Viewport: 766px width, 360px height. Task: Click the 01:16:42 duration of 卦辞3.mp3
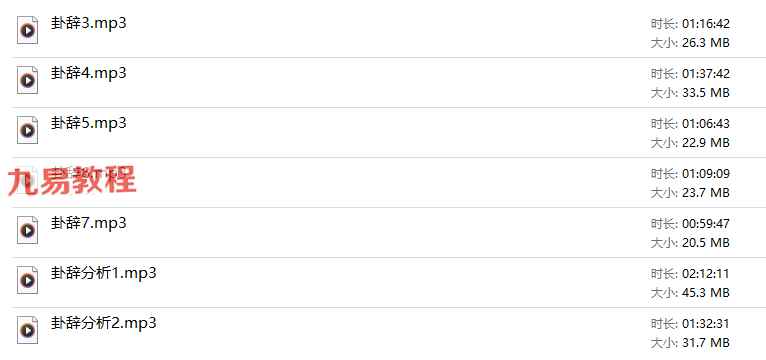pyautogui.click(x=706, y=24)
